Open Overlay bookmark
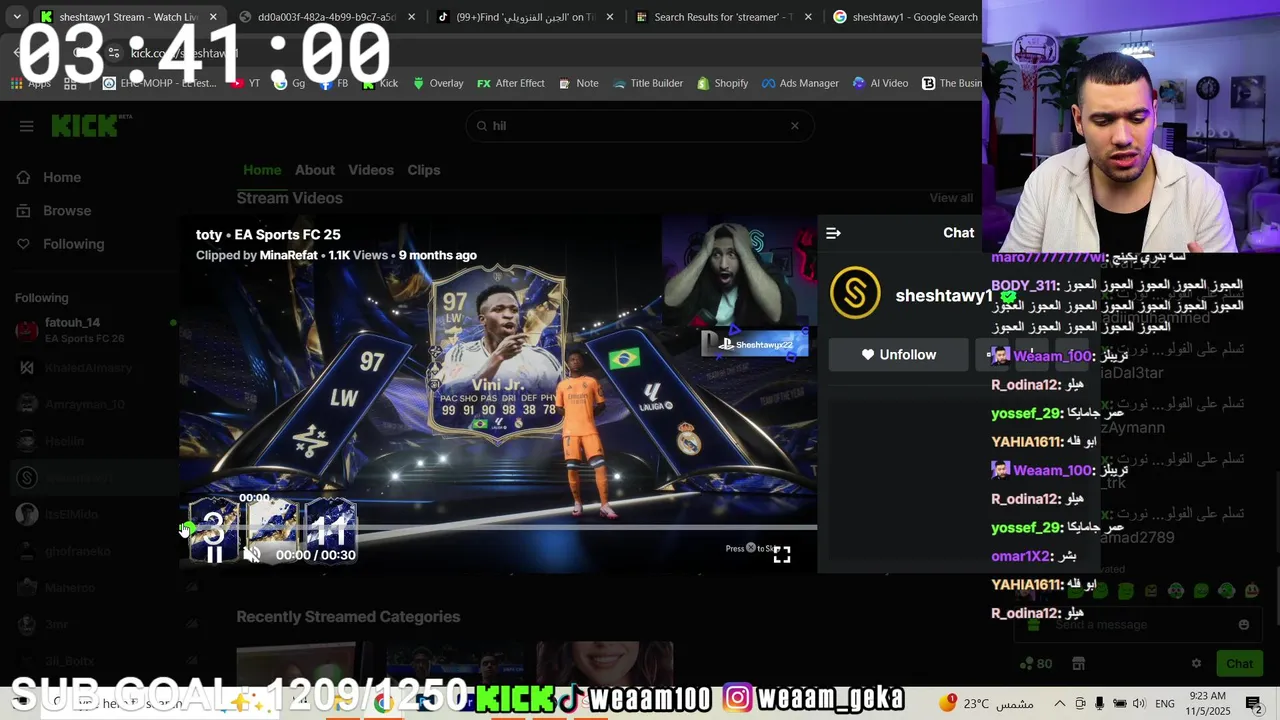 click(438, 83)
